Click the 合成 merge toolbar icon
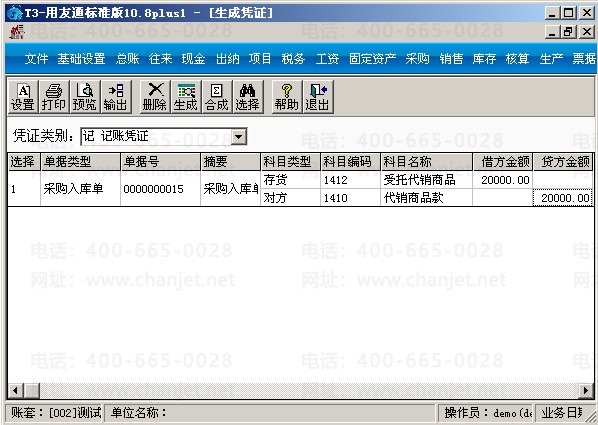Viewport: 598px width, 425px height. pos(217,97)
